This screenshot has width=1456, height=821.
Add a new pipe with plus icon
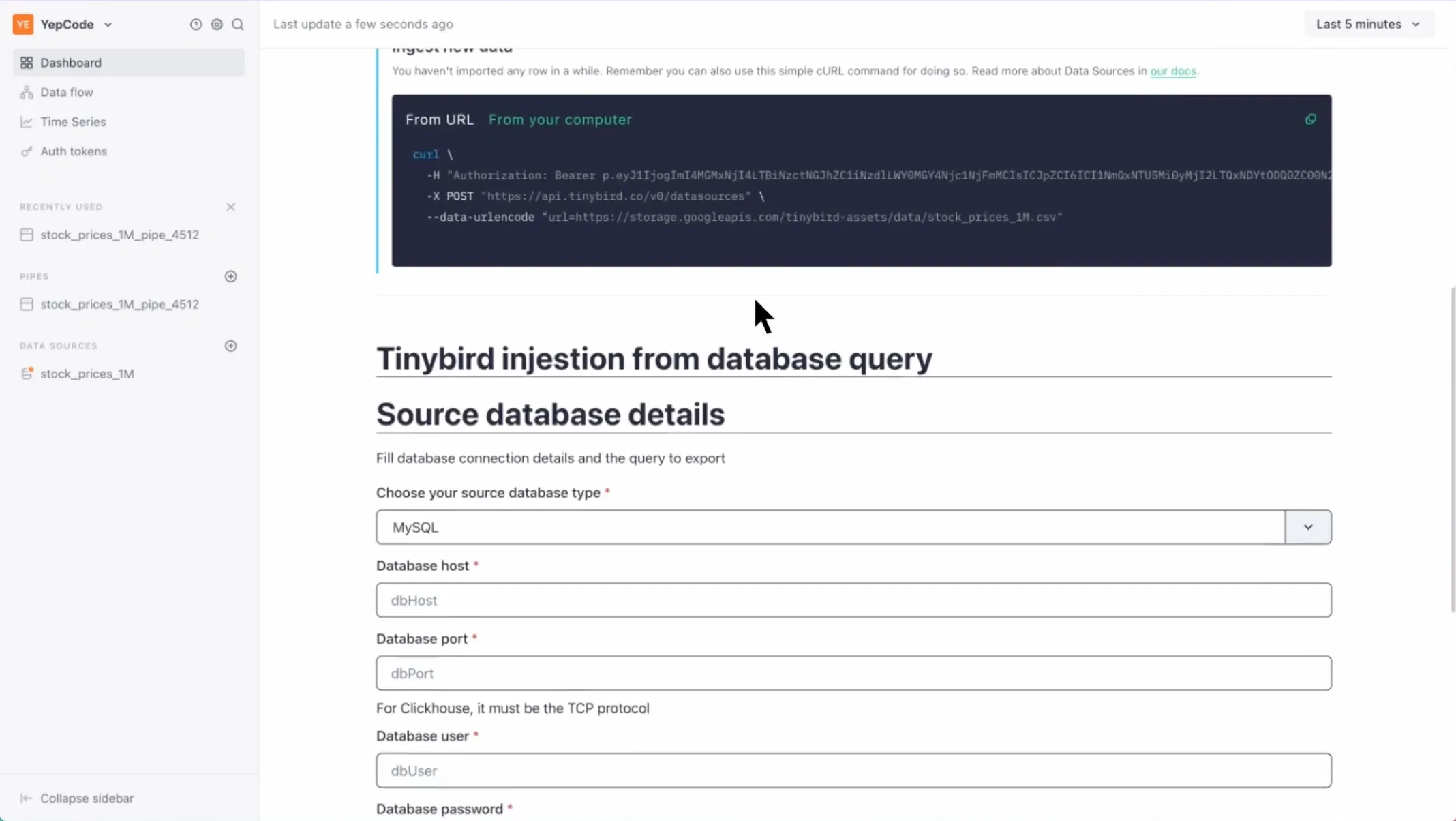[x=230, y=276]
